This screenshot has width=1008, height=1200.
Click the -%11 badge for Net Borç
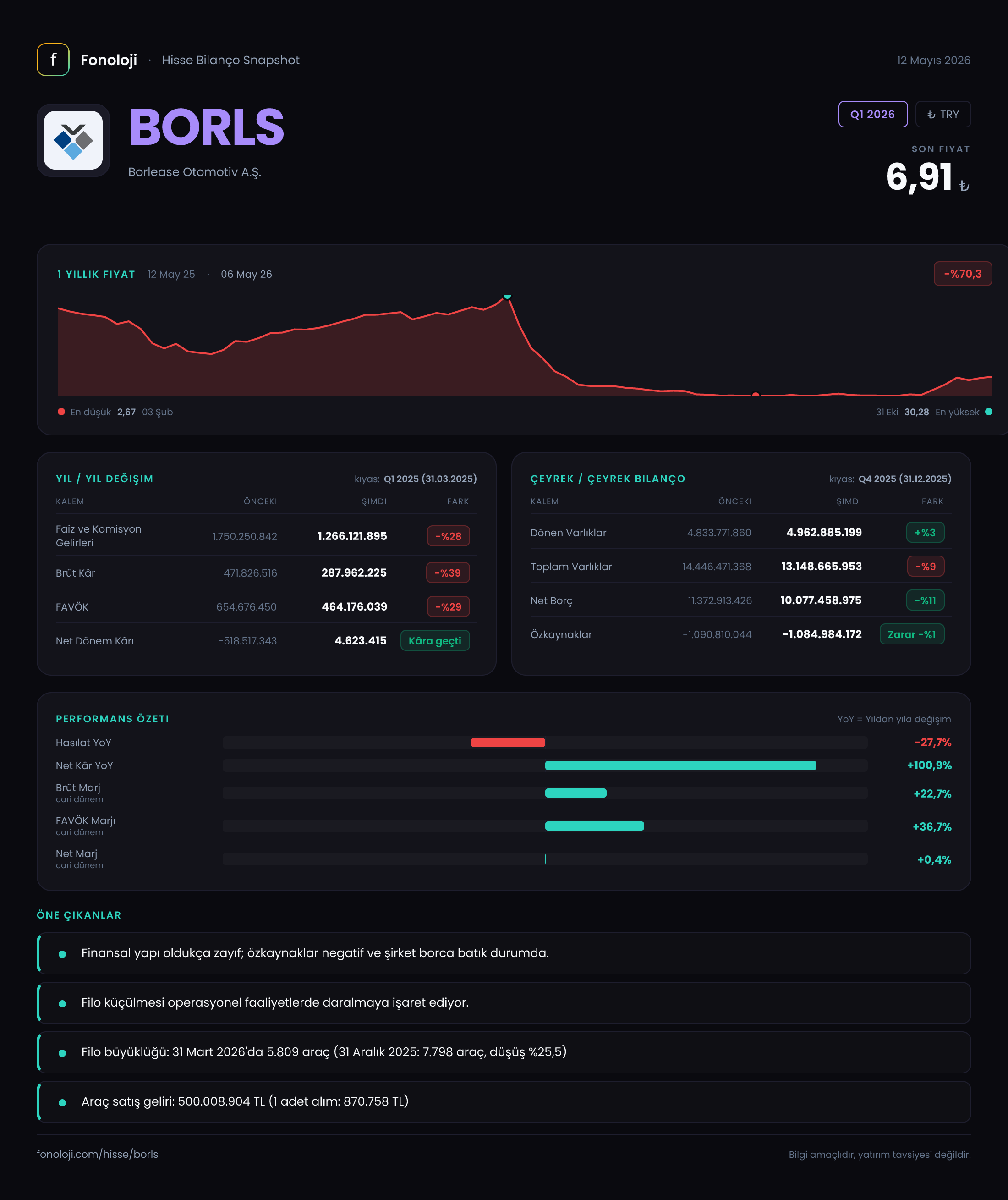coord(925,600)
